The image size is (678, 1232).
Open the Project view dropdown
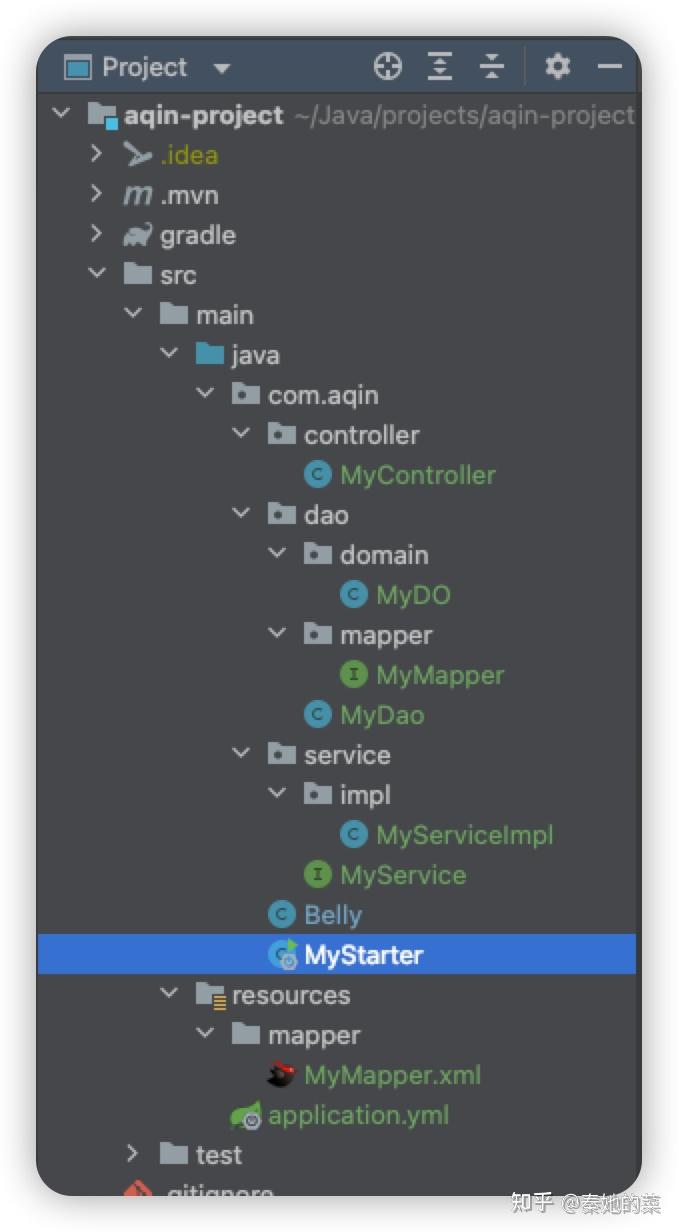[x=222, y=68]
